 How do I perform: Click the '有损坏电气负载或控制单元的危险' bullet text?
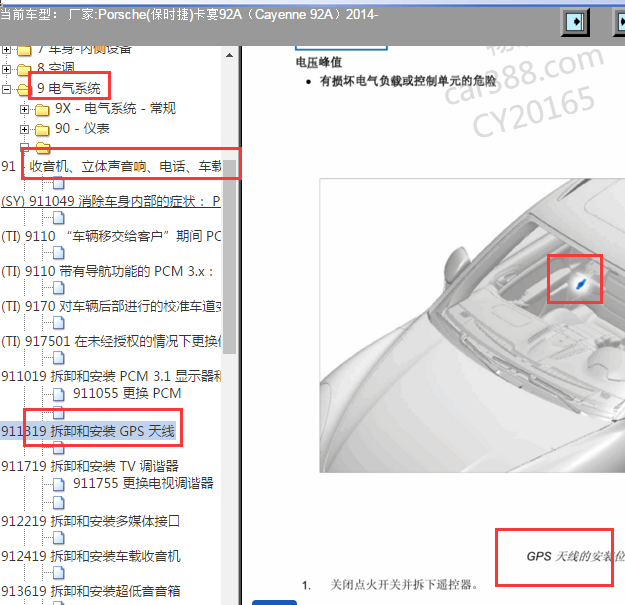point(407,81)
